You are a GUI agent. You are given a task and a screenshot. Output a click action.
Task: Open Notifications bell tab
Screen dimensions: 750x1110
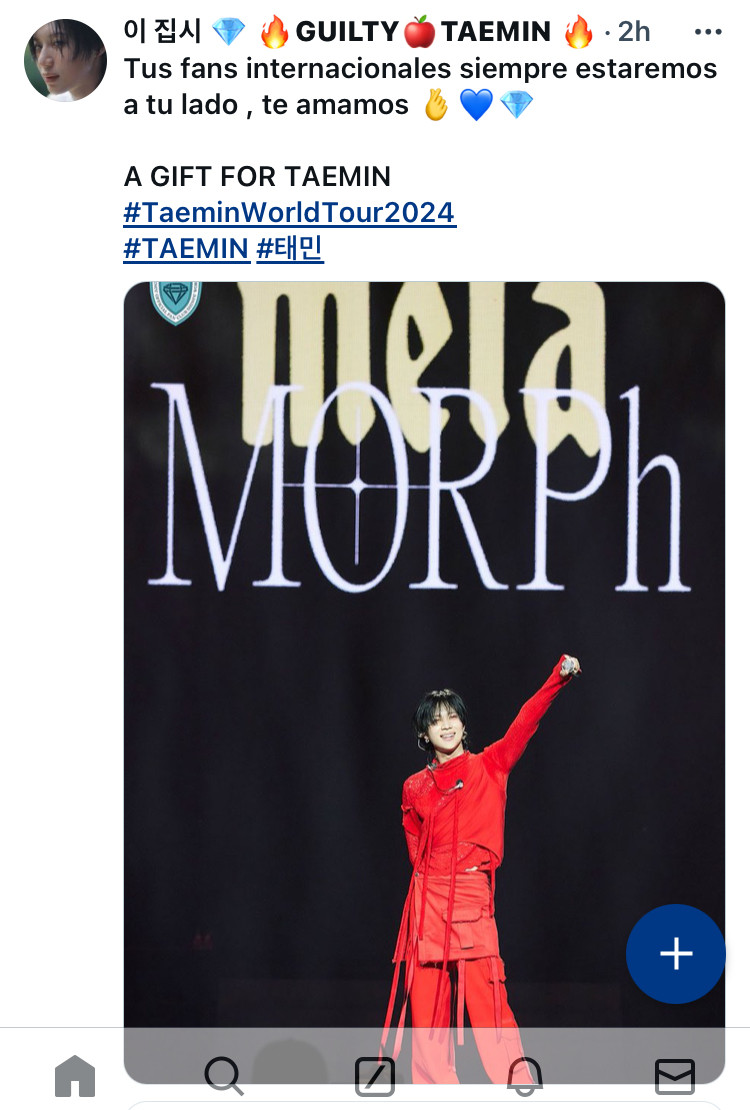525,1076
